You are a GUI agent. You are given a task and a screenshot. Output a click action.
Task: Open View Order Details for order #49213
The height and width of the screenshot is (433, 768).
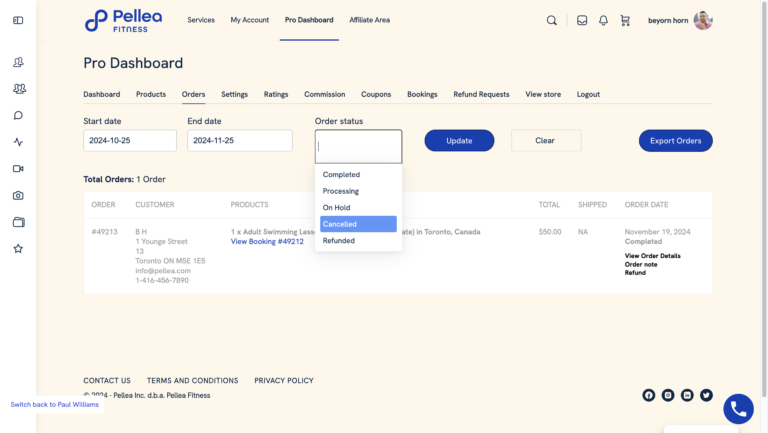click(x=652, y=256)
